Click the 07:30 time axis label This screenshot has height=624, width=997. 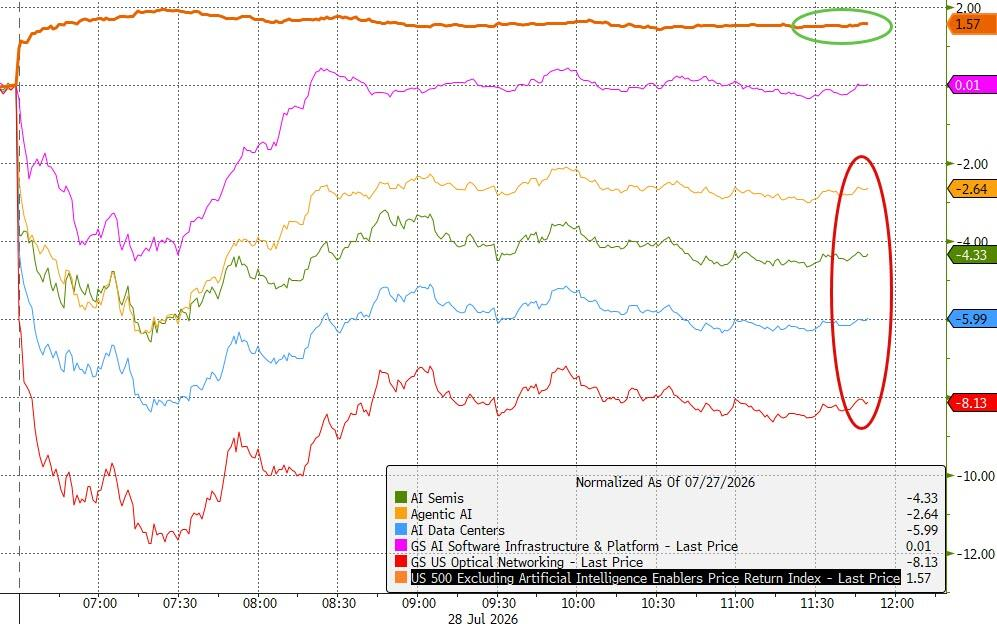[x=179, y=602]
